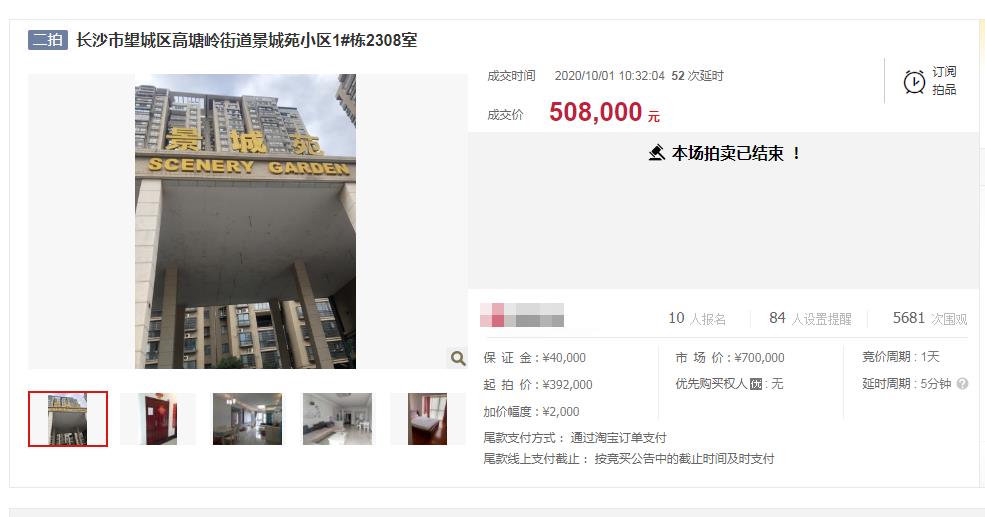Image resolution: width=985 pixels, height=517 pixels.
Task: Select the white hallway room thumbnail
Action: pos(337,419)
